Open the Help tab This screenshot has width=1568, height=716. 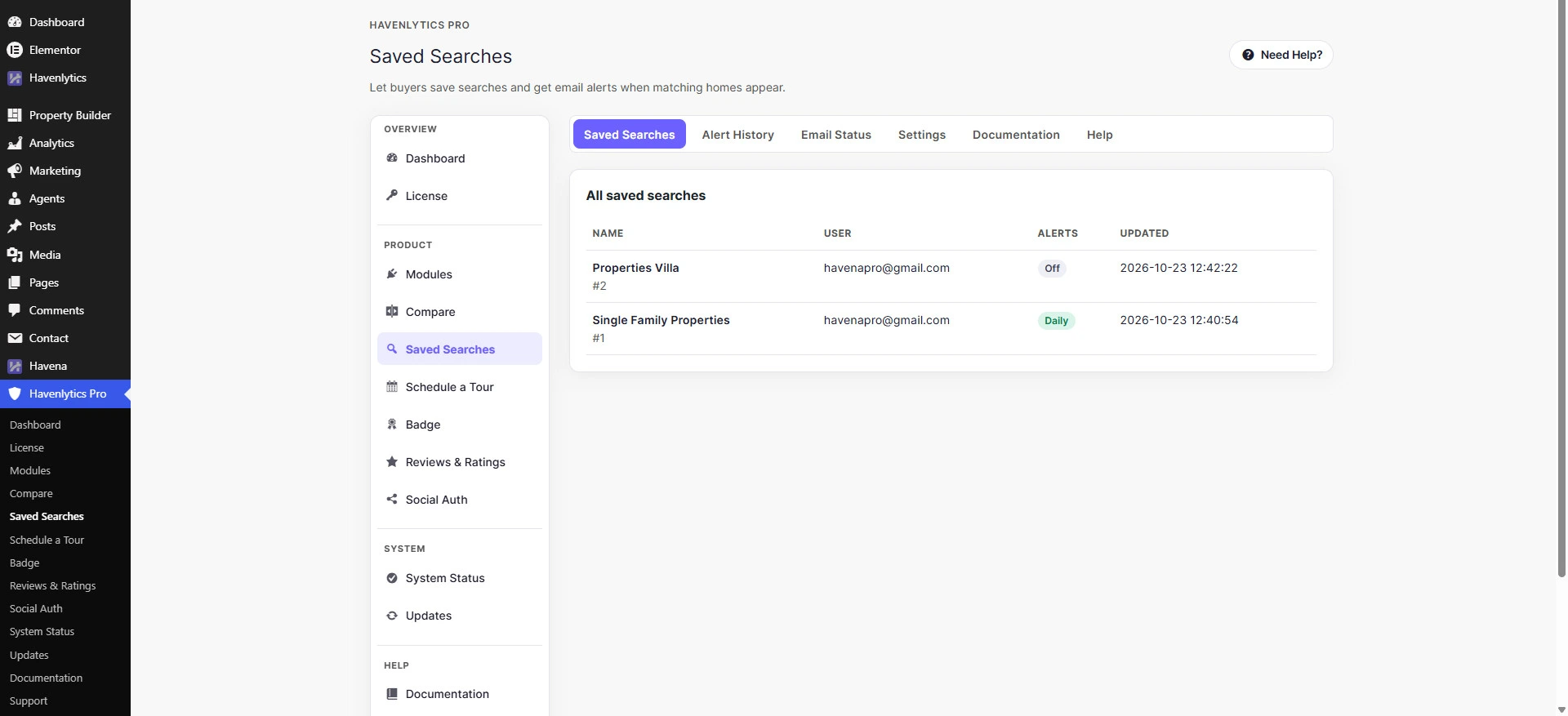(x=1099, y=135)
